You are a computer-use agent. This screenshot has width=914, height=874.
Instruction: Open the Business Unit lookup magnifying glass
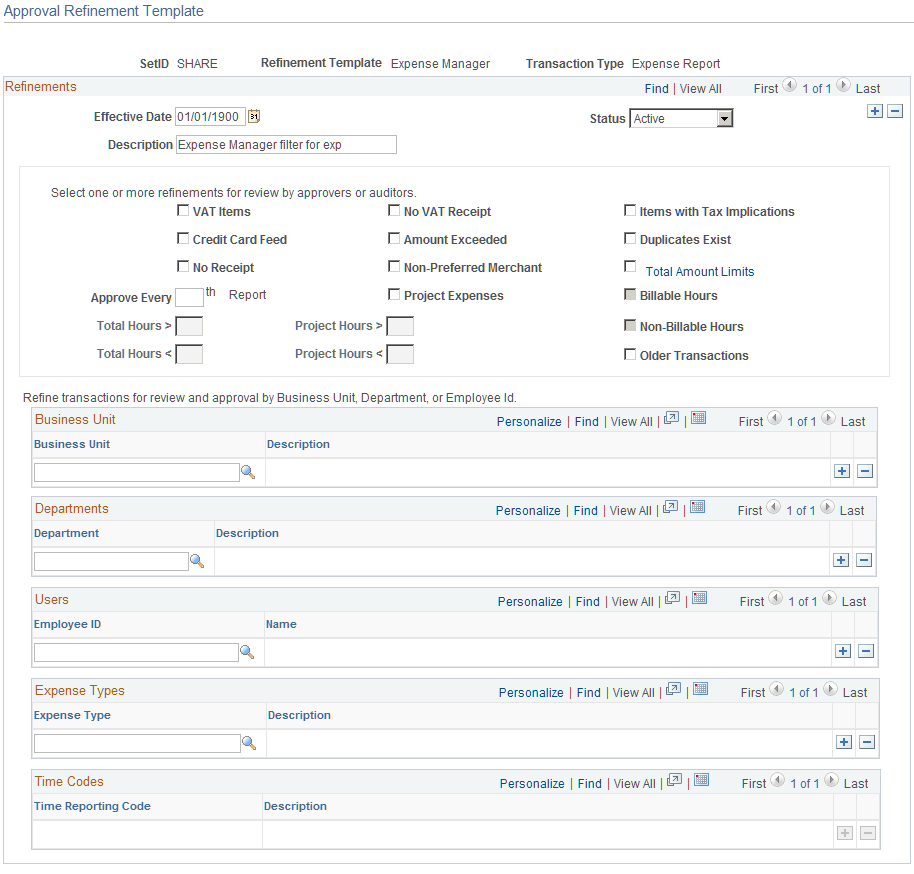(x=248, y=470)
